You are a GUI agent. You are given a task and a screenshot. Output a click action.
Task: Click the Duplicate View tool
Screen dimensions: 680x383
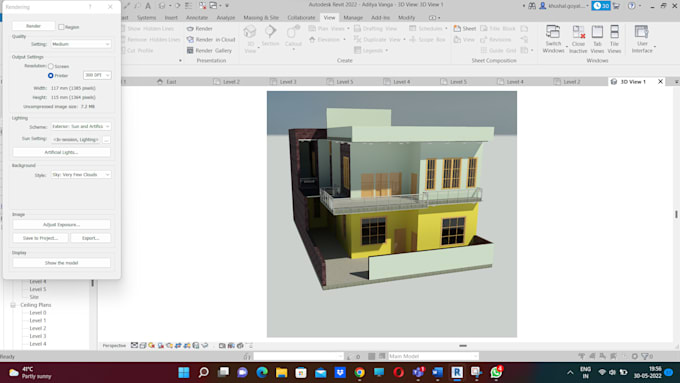coord(378,39)
